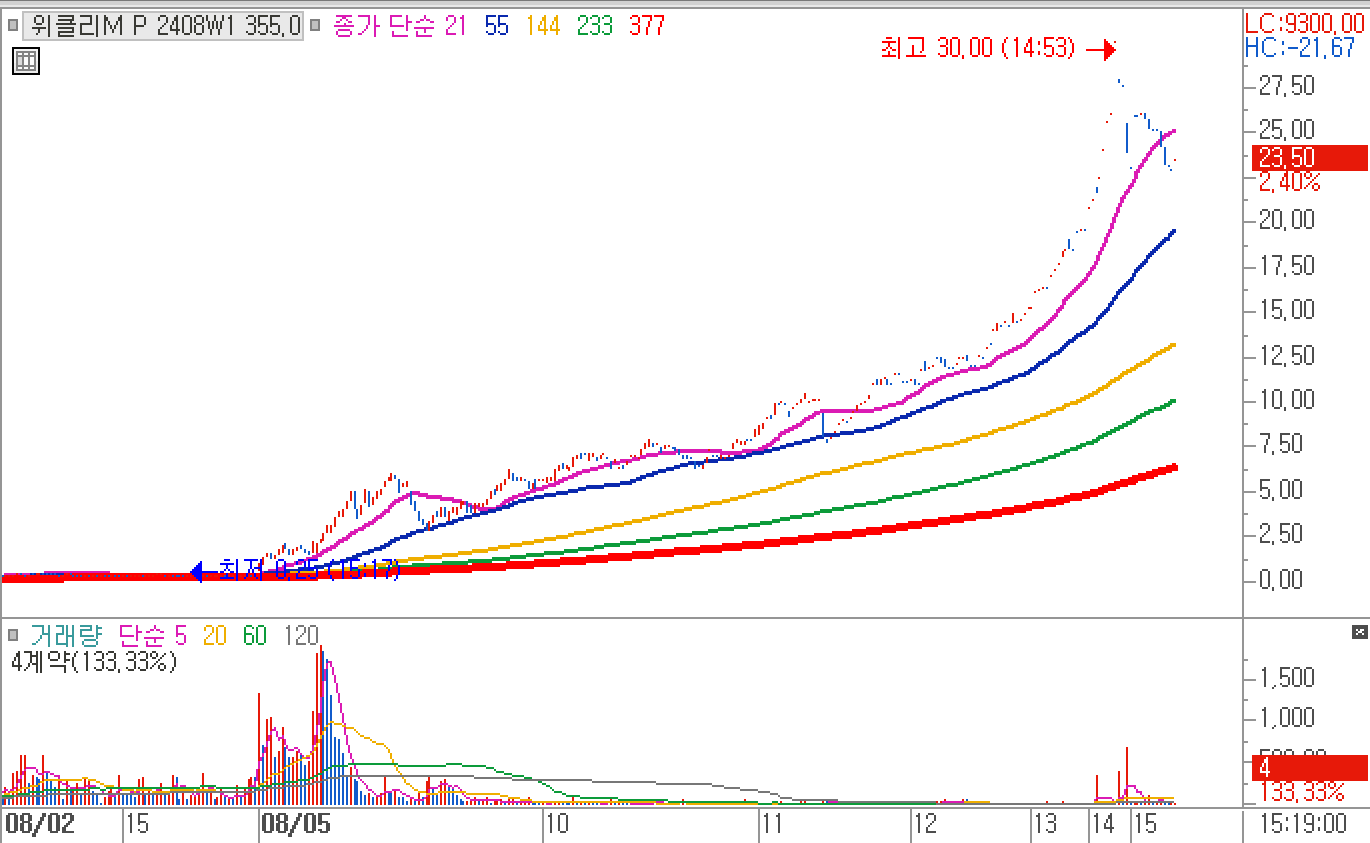Select the 종가 단순 indicator label
The image size is (1370, 843).
coord(385,26)
